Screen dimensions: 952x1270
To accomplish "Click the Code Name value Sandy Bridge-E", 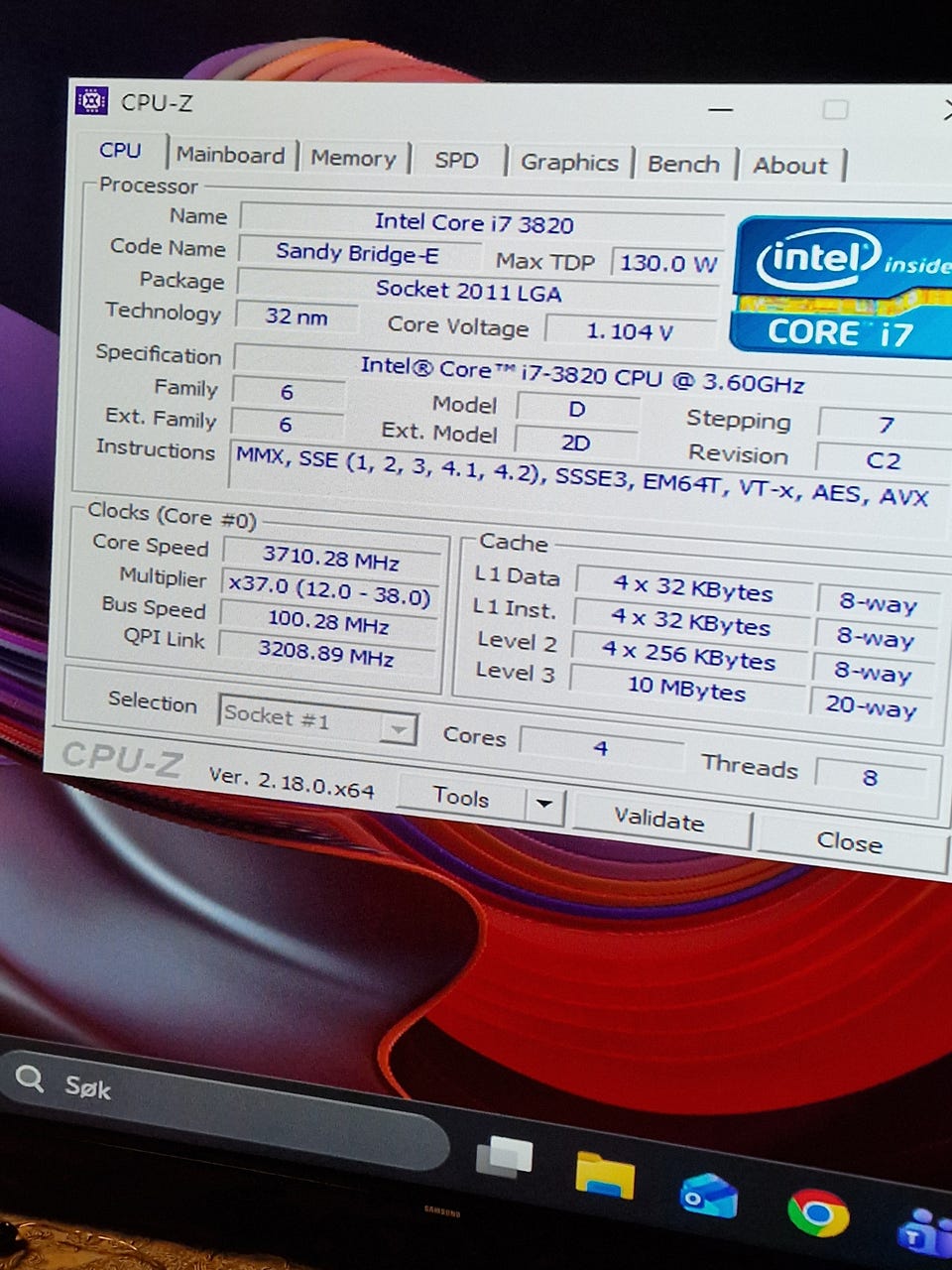I will click(357, 253).
